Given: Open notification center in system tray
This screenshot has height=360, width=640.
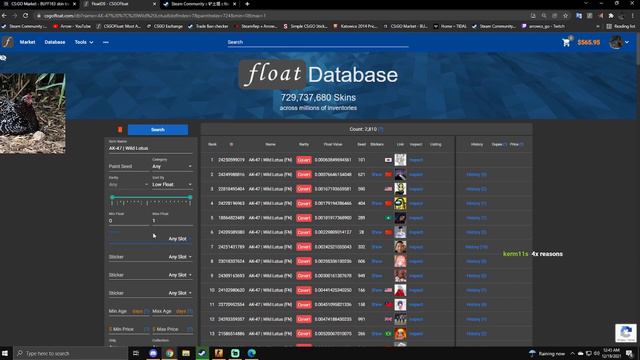Looking at the screenshot, I should pos(629,353).
